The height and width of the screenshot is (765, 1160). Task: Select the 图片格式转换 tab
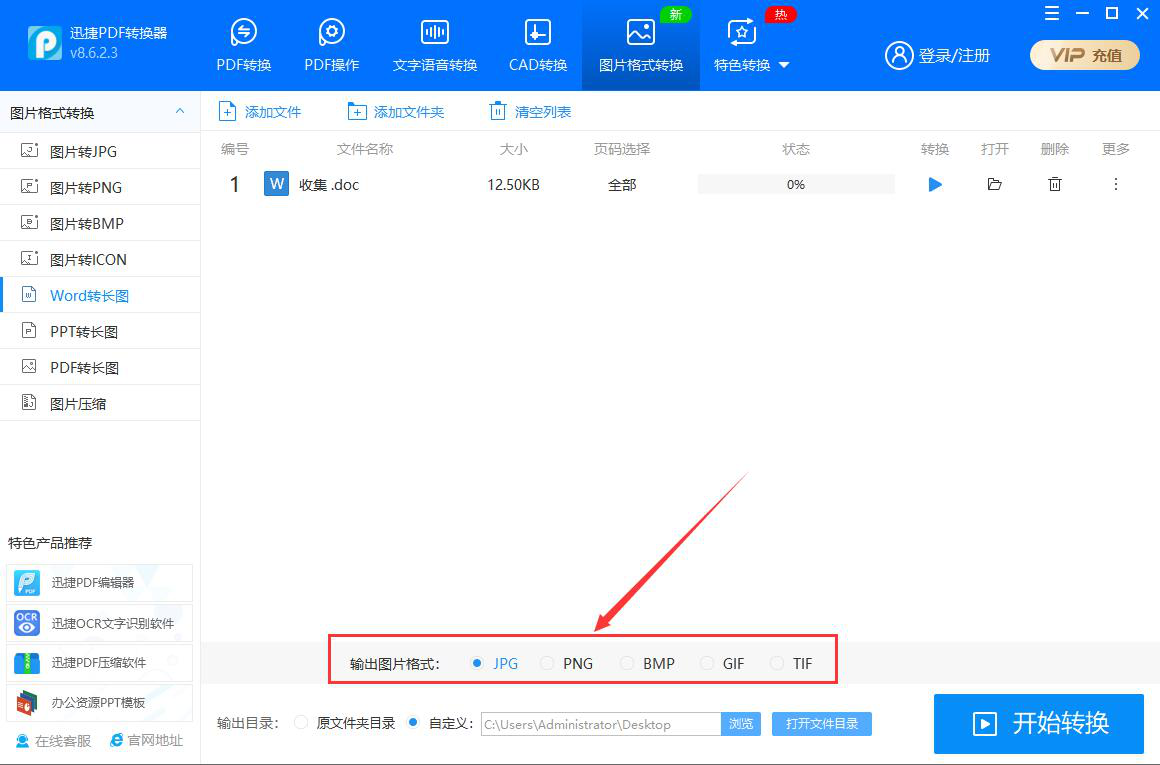[x=641, y=46]
